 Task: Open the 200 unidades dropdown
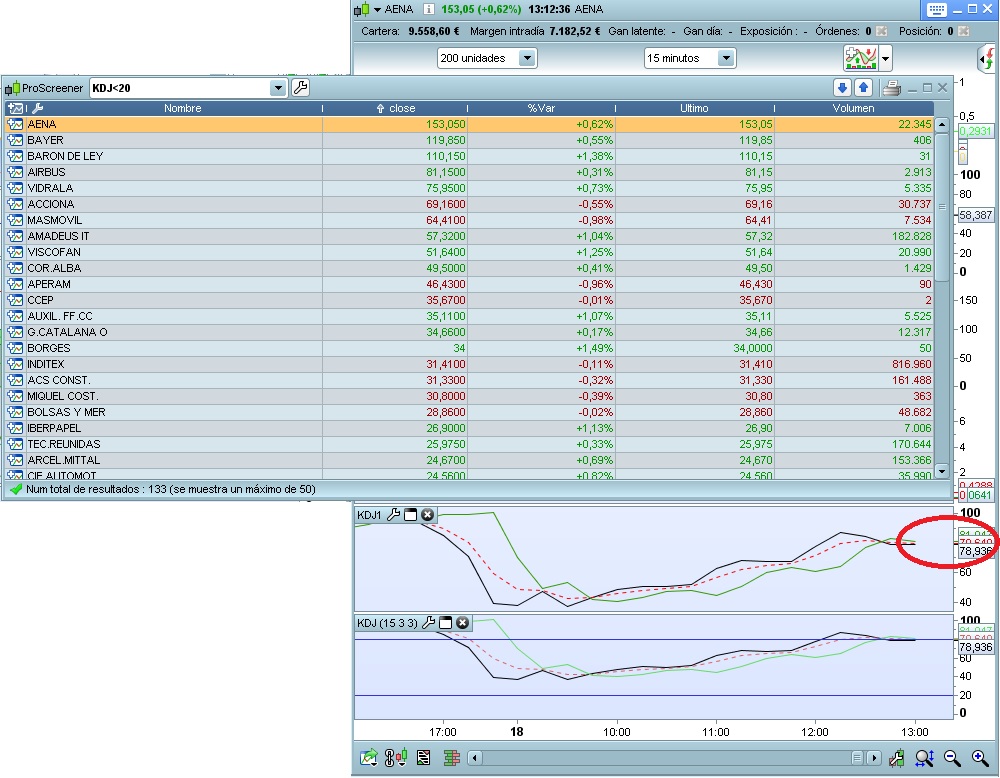tap(527, 58)
